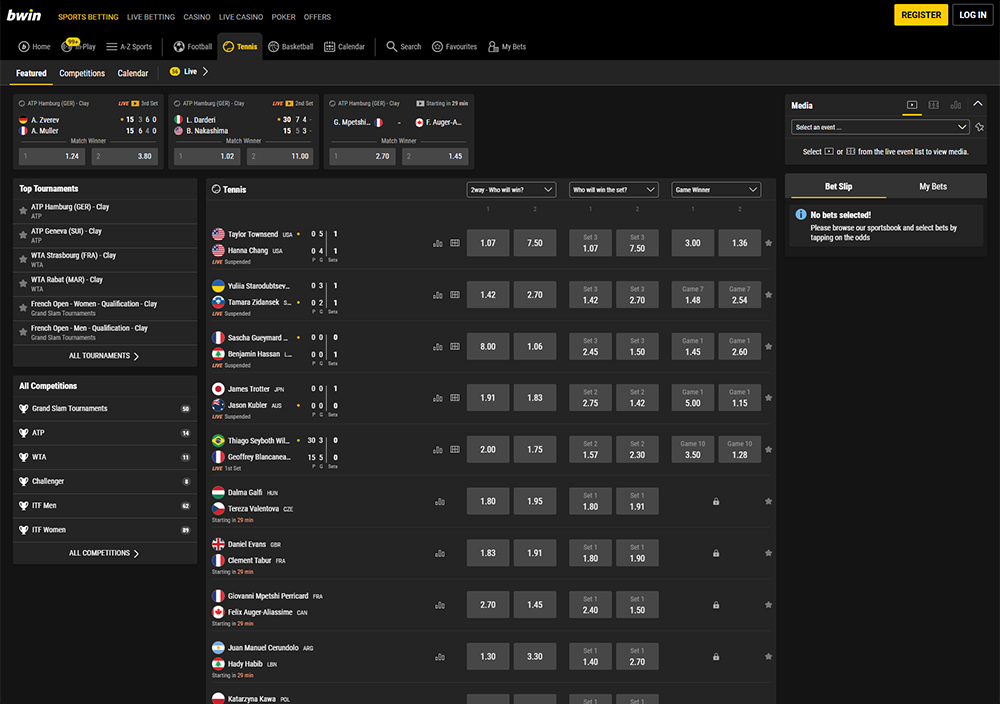Pick Game 7 odds 2.54 for Zidansek

pyautogui.click(x=739, y=295)
